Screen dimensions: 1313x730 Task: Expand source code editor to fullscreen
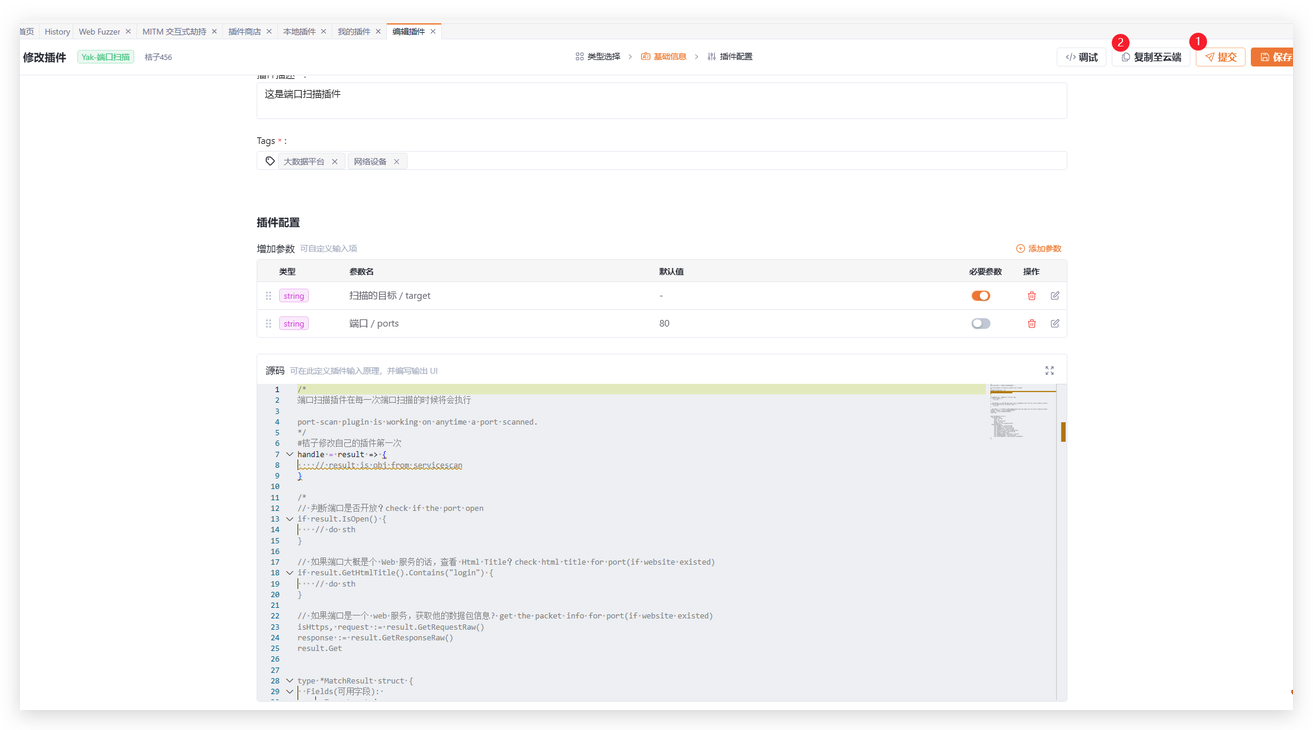tap(1049, 371)
